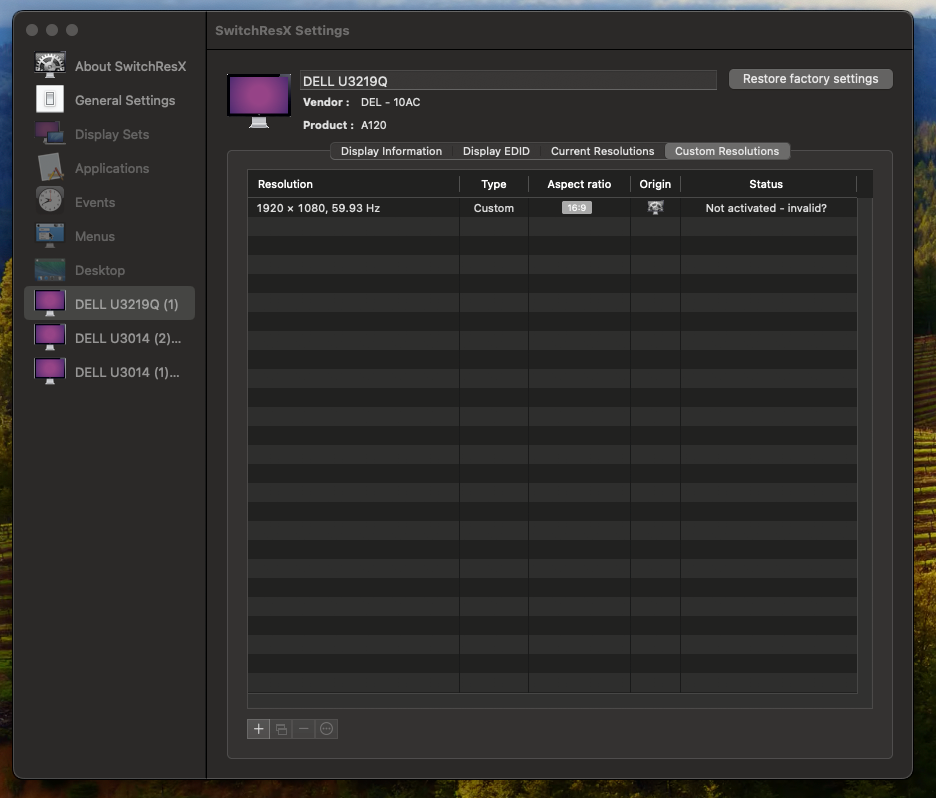Click the General Settings label
Image resolution: width=936 pixels, height=798 pixels.
coord(125,100)
